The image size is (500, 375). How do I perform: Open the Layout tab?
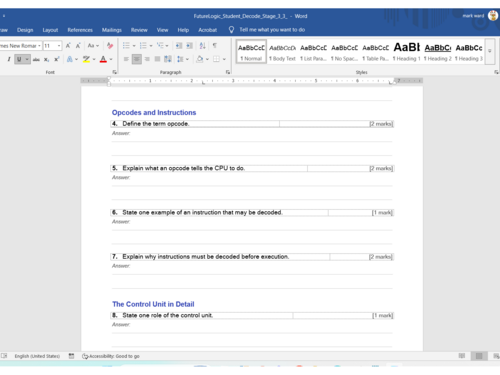pyautogui.click(x=50, y=30)
